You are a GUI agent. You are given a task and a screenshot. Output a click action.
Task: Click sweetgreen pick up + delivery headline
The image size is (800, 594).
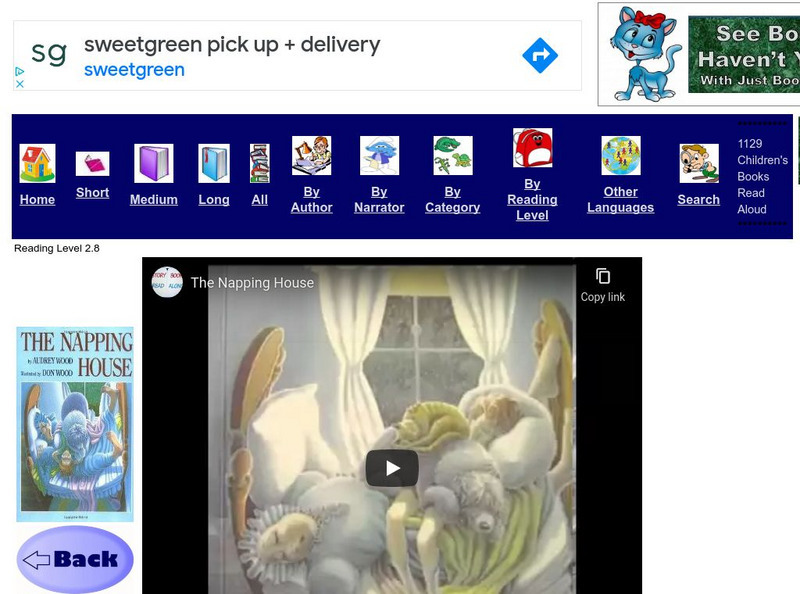[232, 45]
